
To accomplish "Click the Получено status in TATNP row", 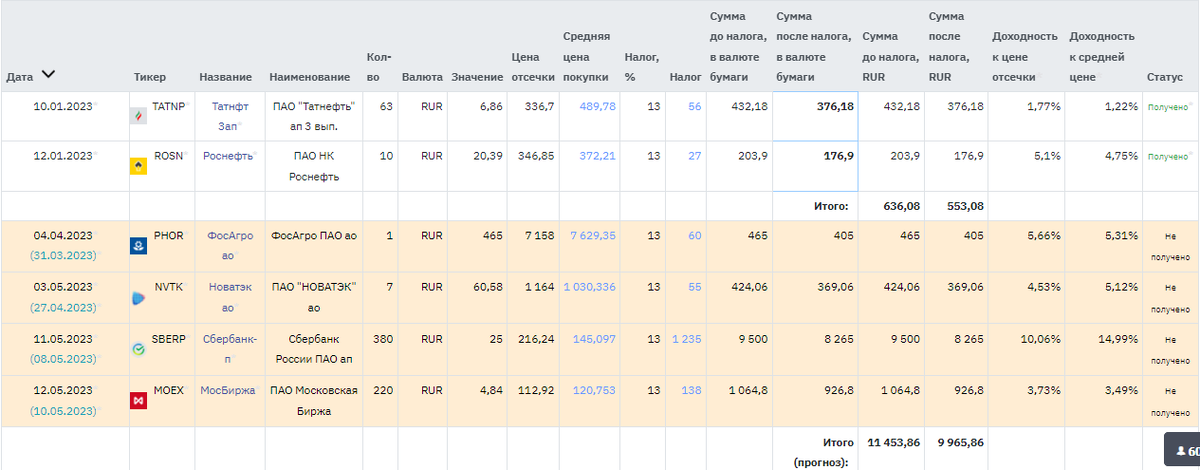I will coord(1167,106).
